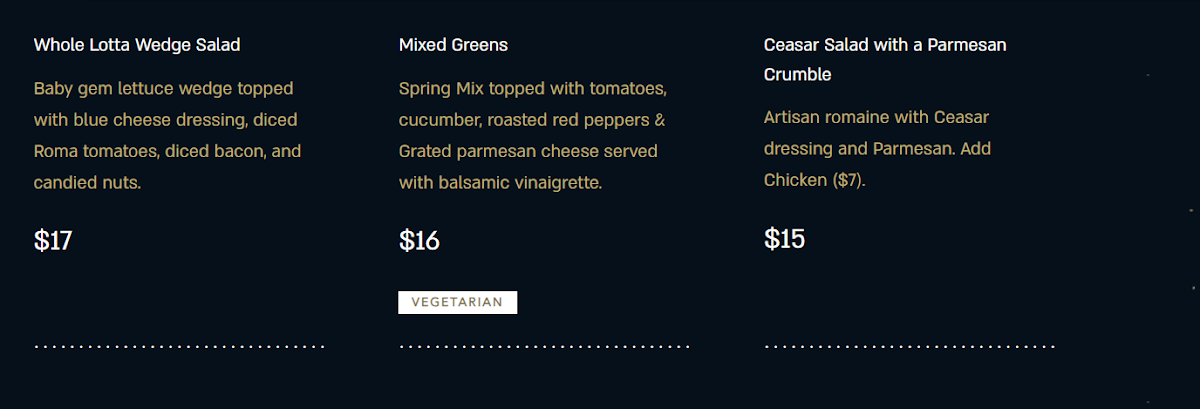Viewport: 1200px width, 409px height.
Task: Click dotted divider below Ceasar Salad
Action: pyautogui.click(x=910, y=347)
